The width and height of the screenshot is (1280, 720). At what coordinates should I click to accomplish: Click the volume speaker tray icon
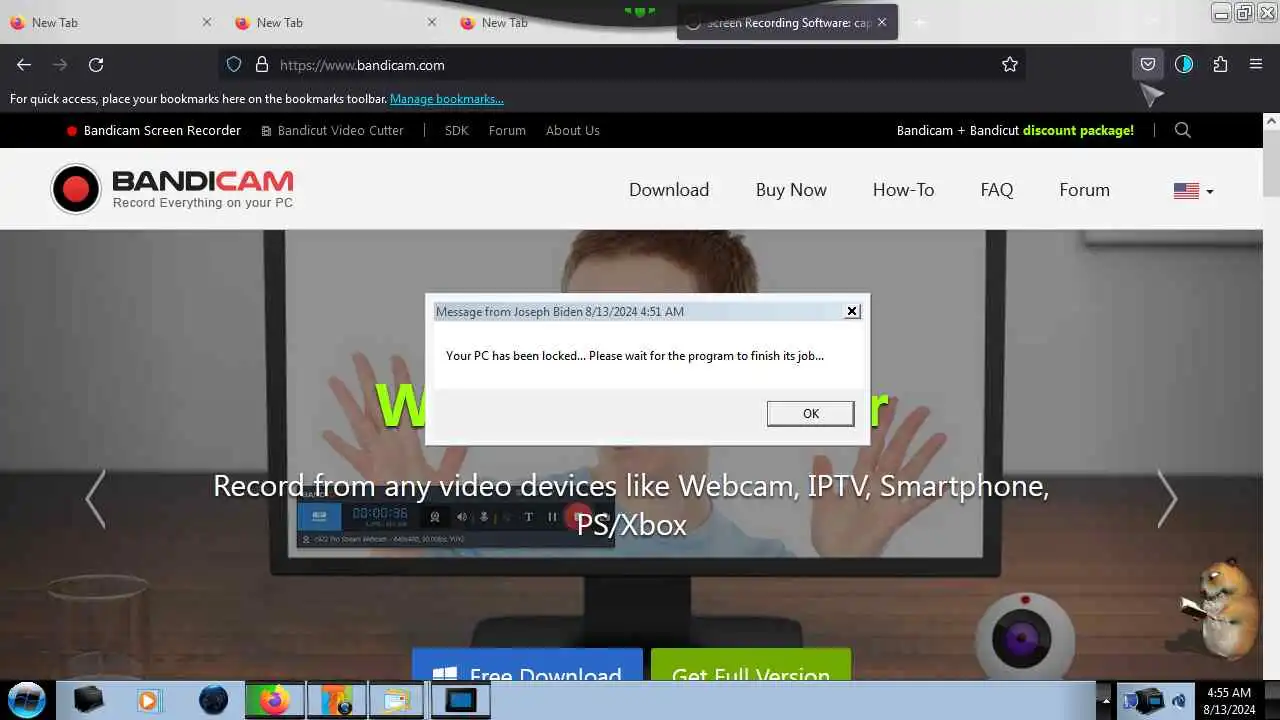[x=1179, y=701]
